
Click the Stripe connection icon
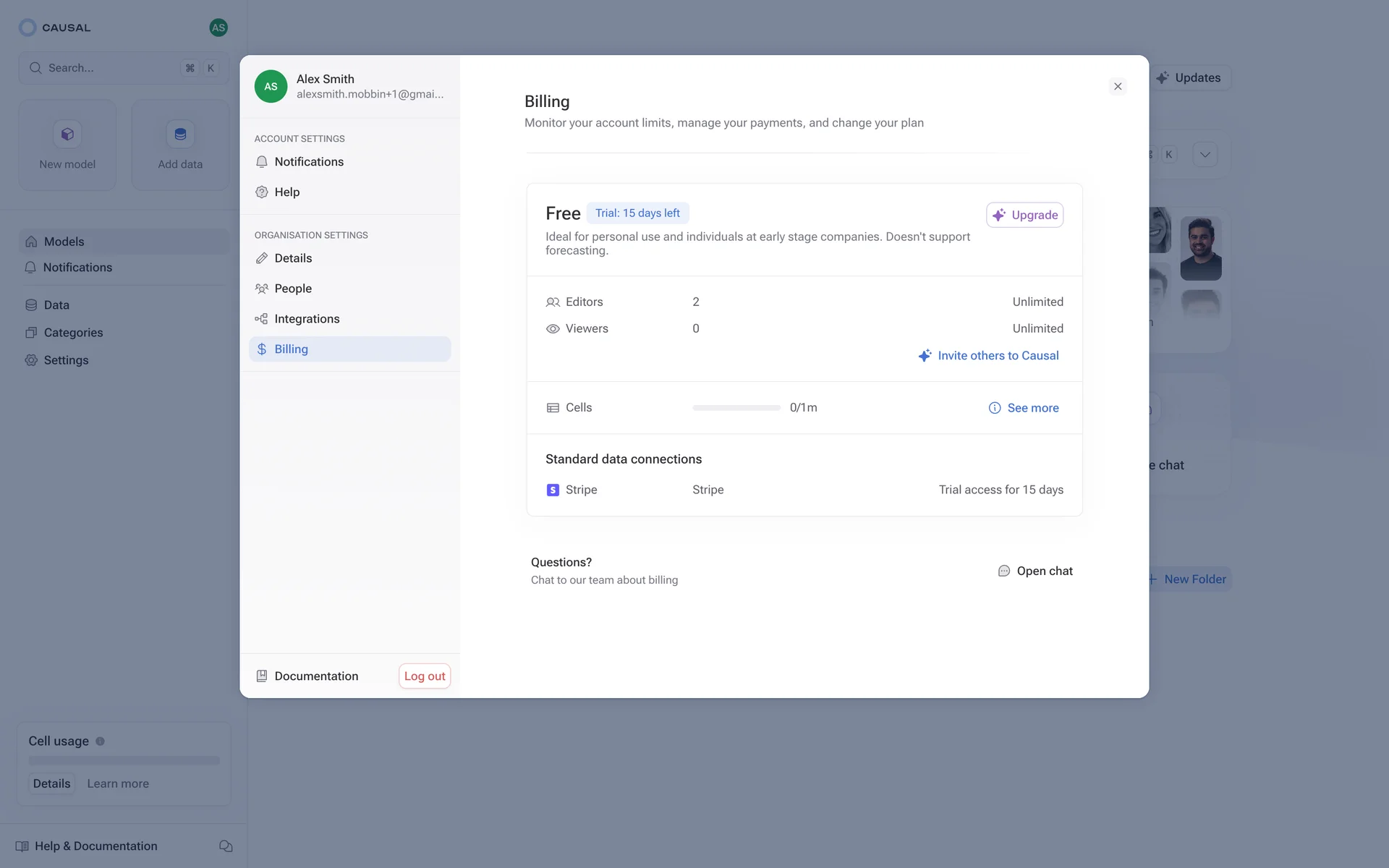pos(553,490)
